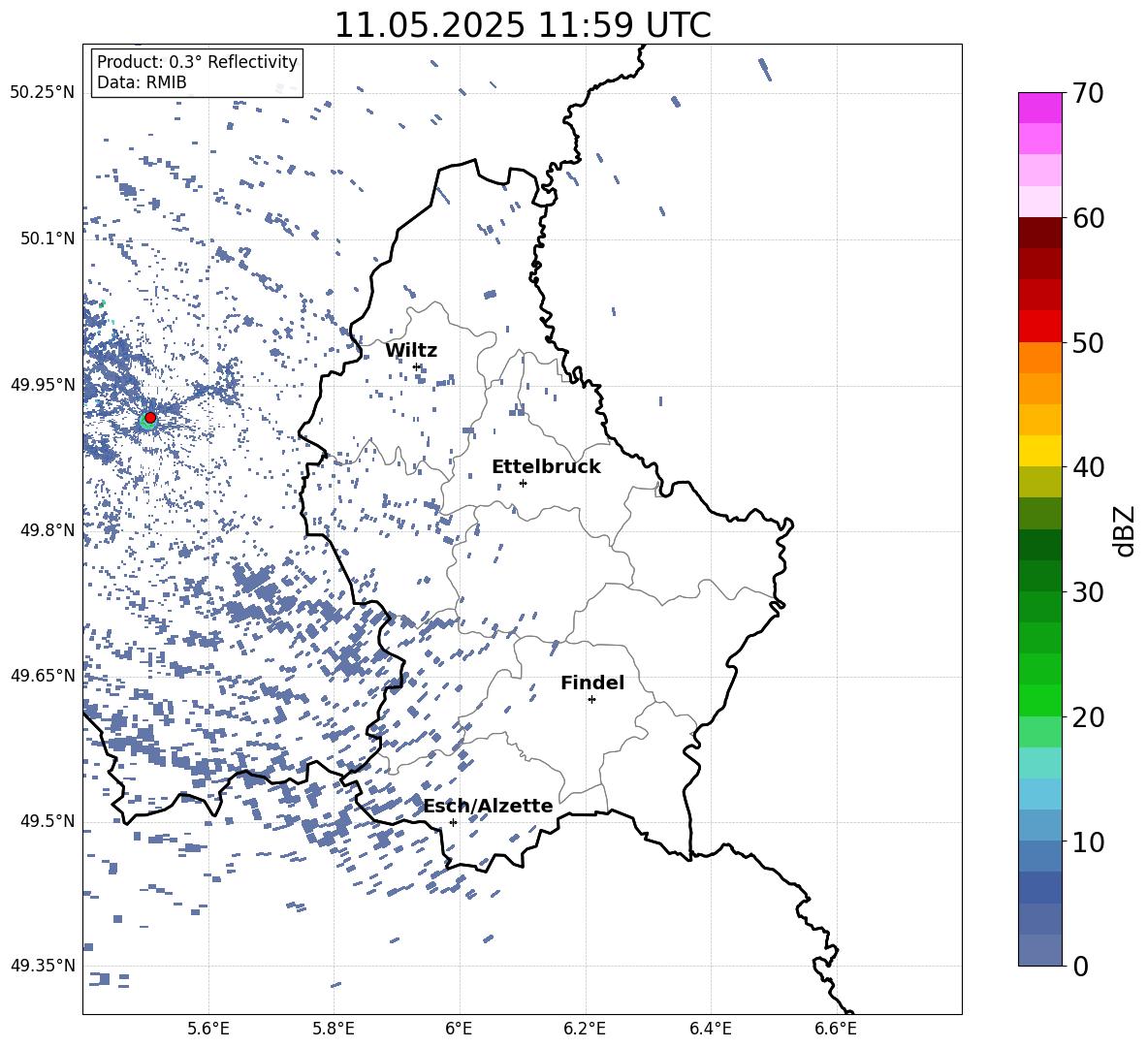Screen dimensions: 1148x1048
Task: Pick the slate blue bottom colorbar segment
Action: (x=1040, y=950)
